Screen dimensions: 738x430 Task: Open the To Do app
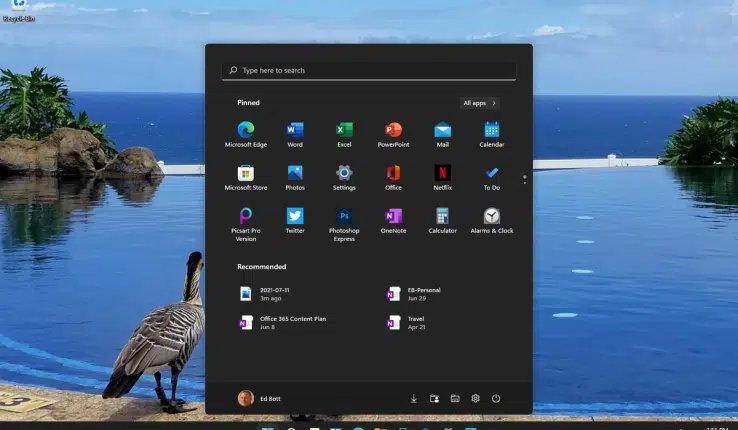(492, 178)
